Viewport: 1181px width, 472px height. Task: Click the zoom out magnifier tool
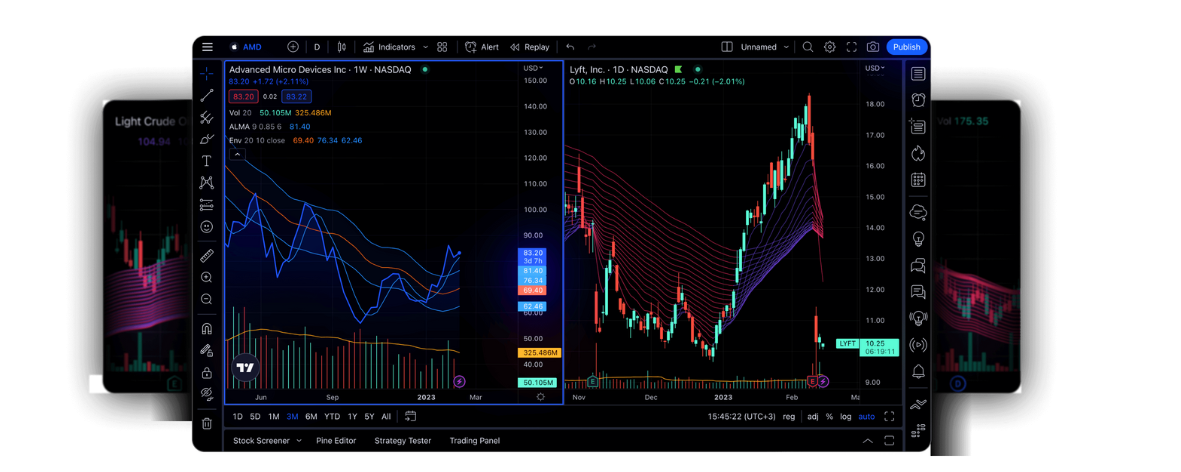pyautogui.click(x=206, y=299)
